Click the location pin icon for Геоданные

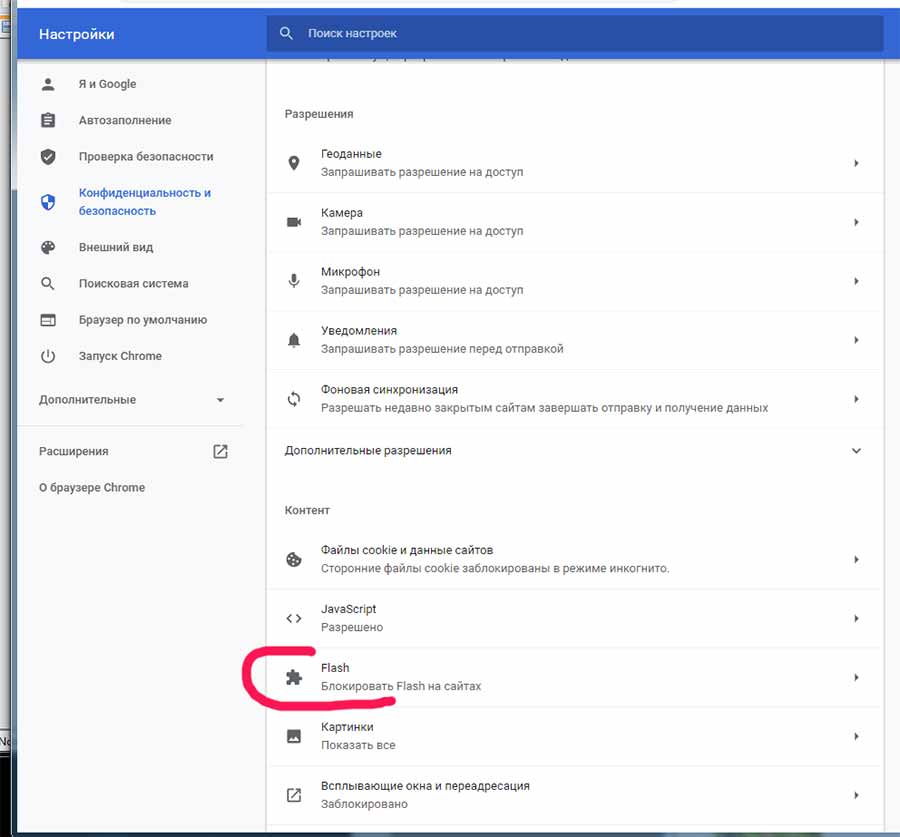click(x=294, y=163)
